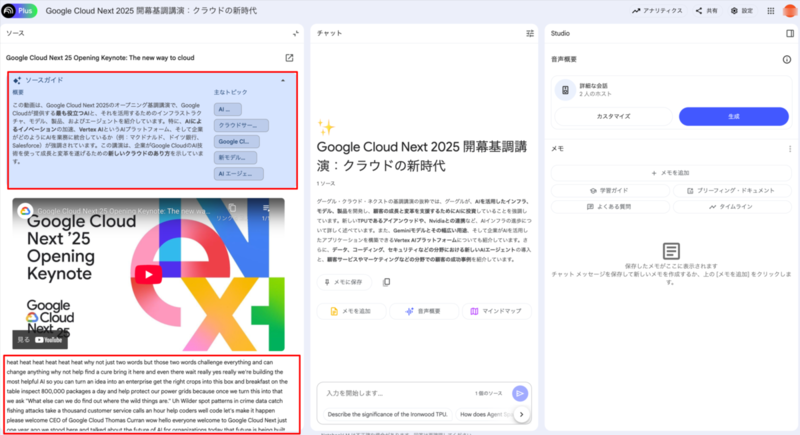
Task: Select the "AI ..." topic chip
Action: pyautogui.click(x=228, y=109)
